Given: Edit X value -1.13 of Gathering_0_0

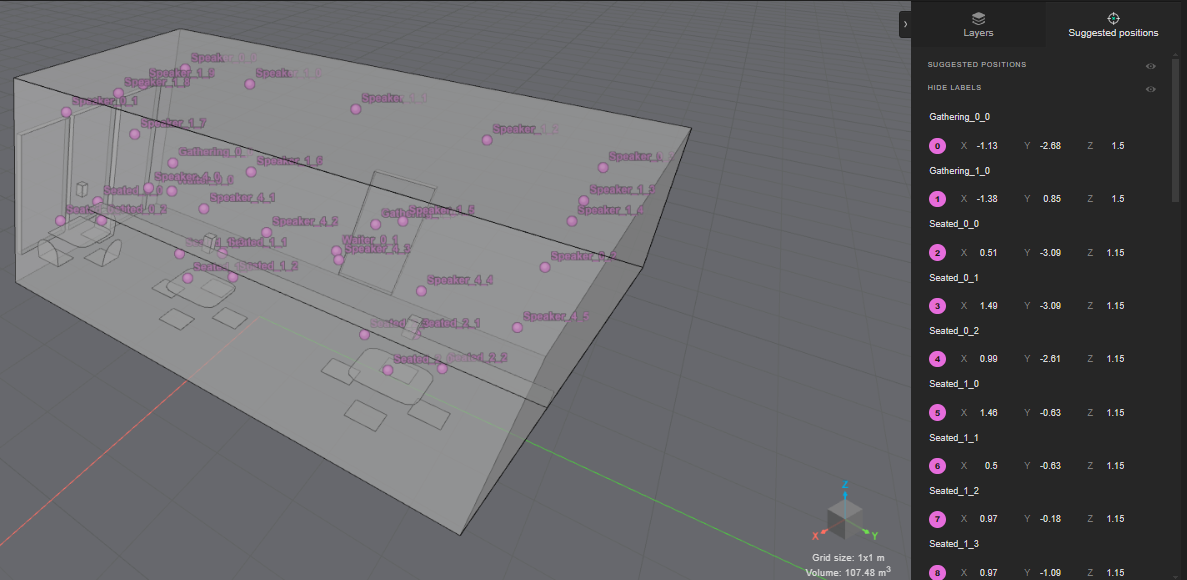Looking at the screenshot, I should coord(986,146).
